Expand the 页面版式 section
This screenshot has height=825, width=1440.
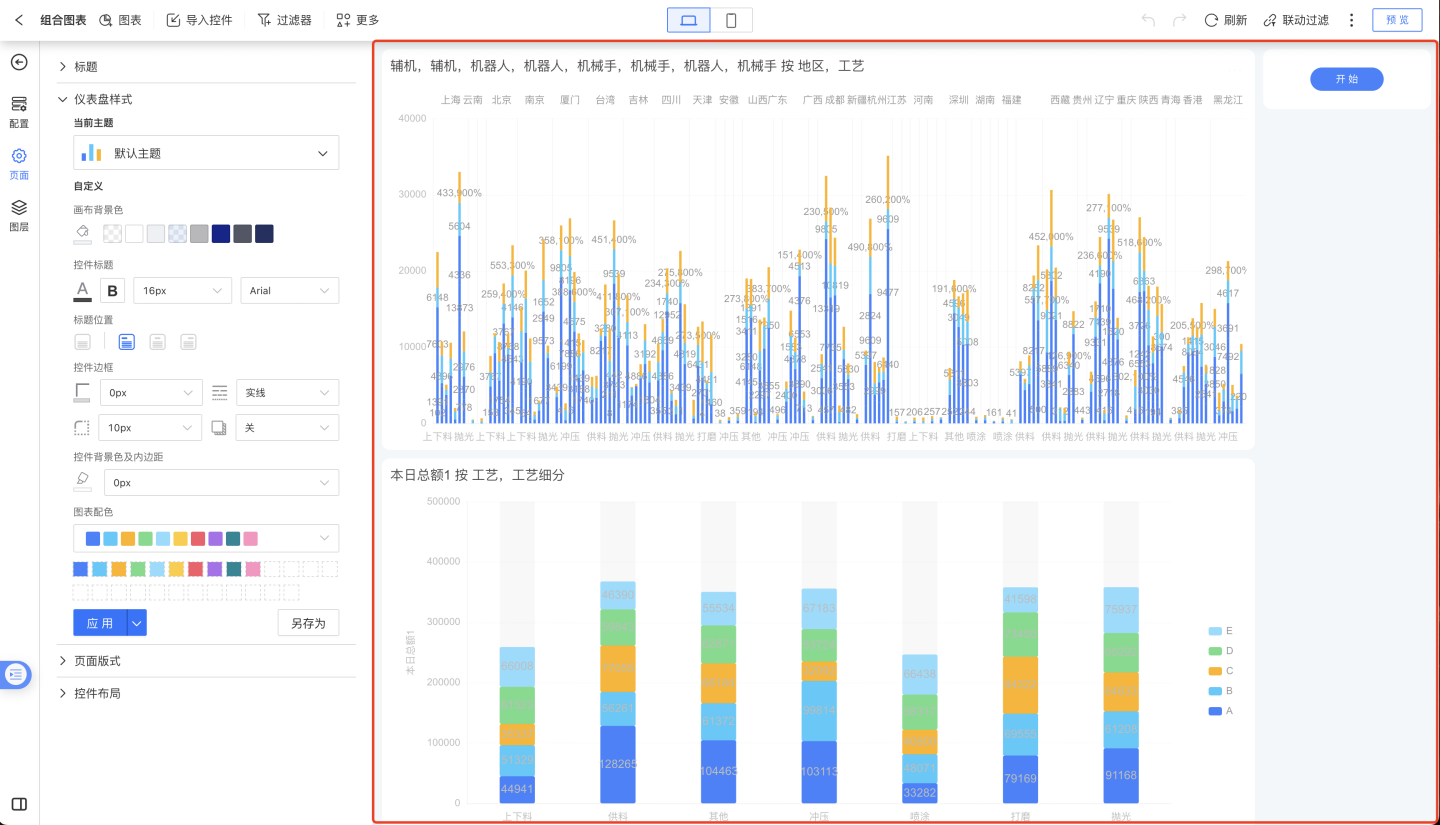coord(97,661)
